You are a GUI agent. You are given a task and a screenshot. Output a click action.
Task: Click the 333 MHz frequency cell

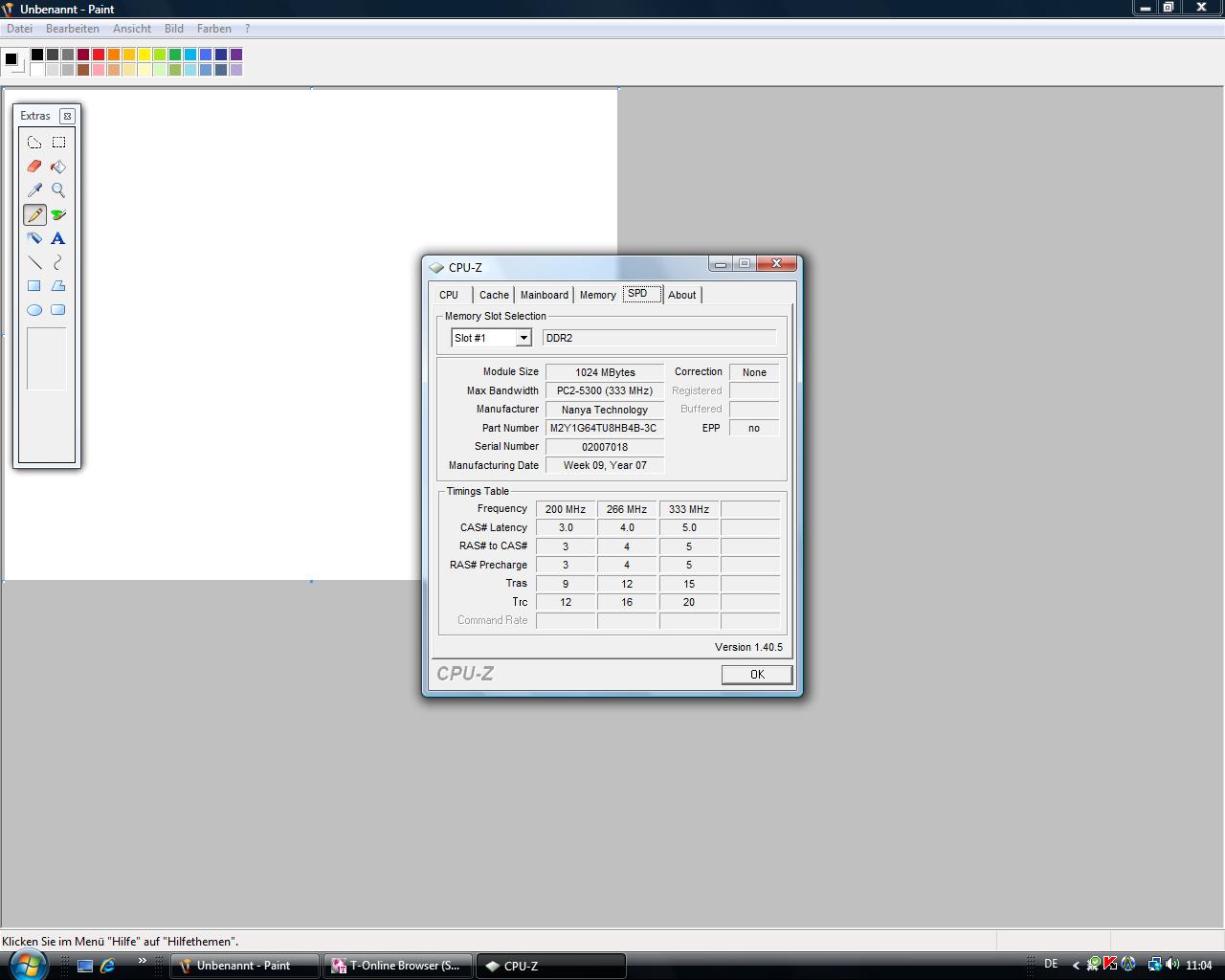(x=689, y=509)
